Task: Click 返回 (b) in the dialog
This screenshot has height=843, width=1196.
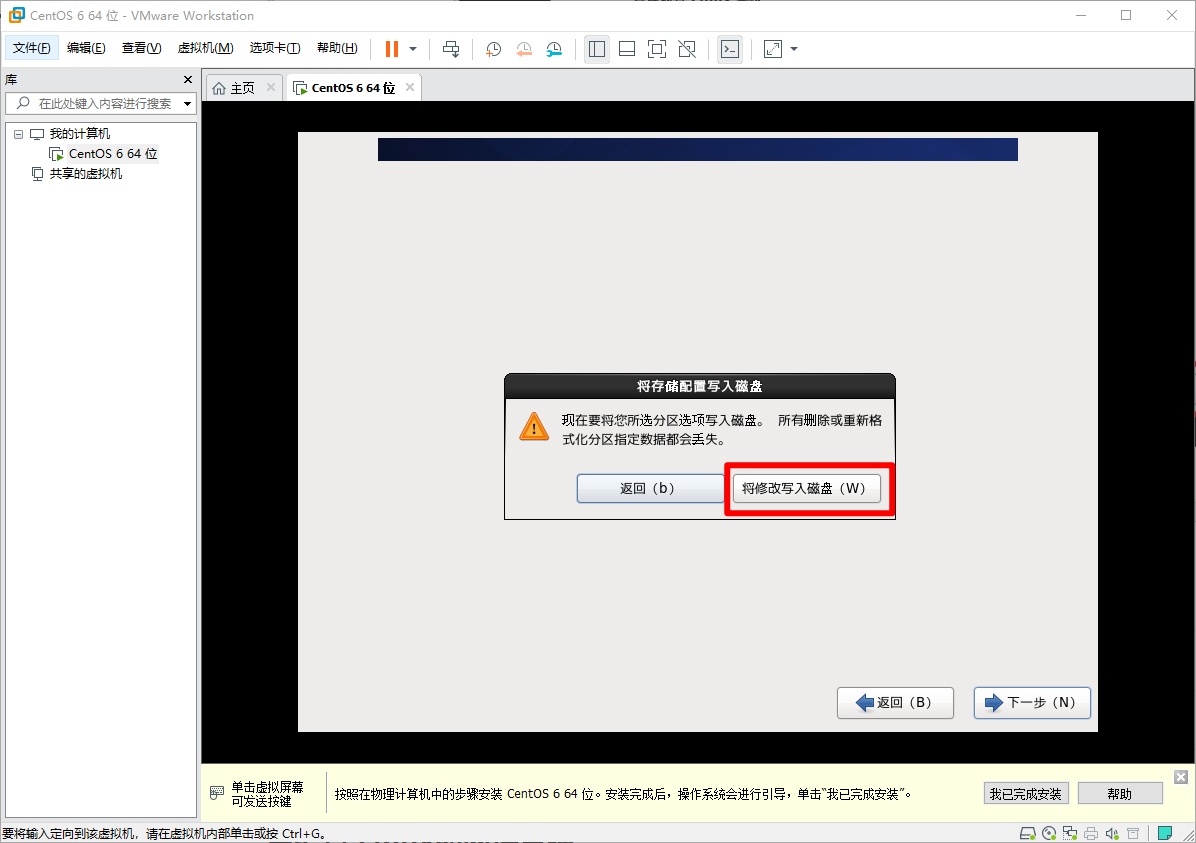Action: (648, 488)
